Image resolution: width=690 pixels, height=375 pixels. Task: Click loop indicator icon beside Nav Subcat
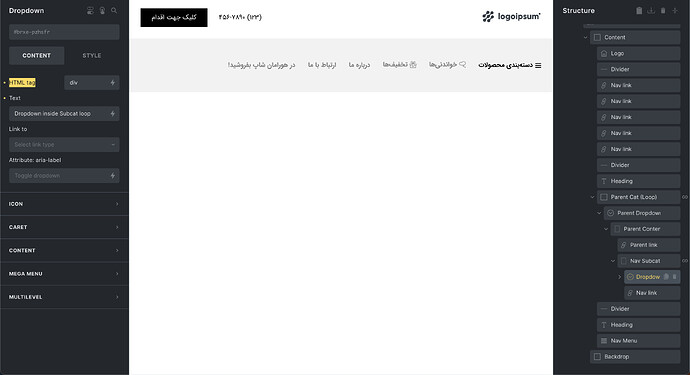click(685, 261)
